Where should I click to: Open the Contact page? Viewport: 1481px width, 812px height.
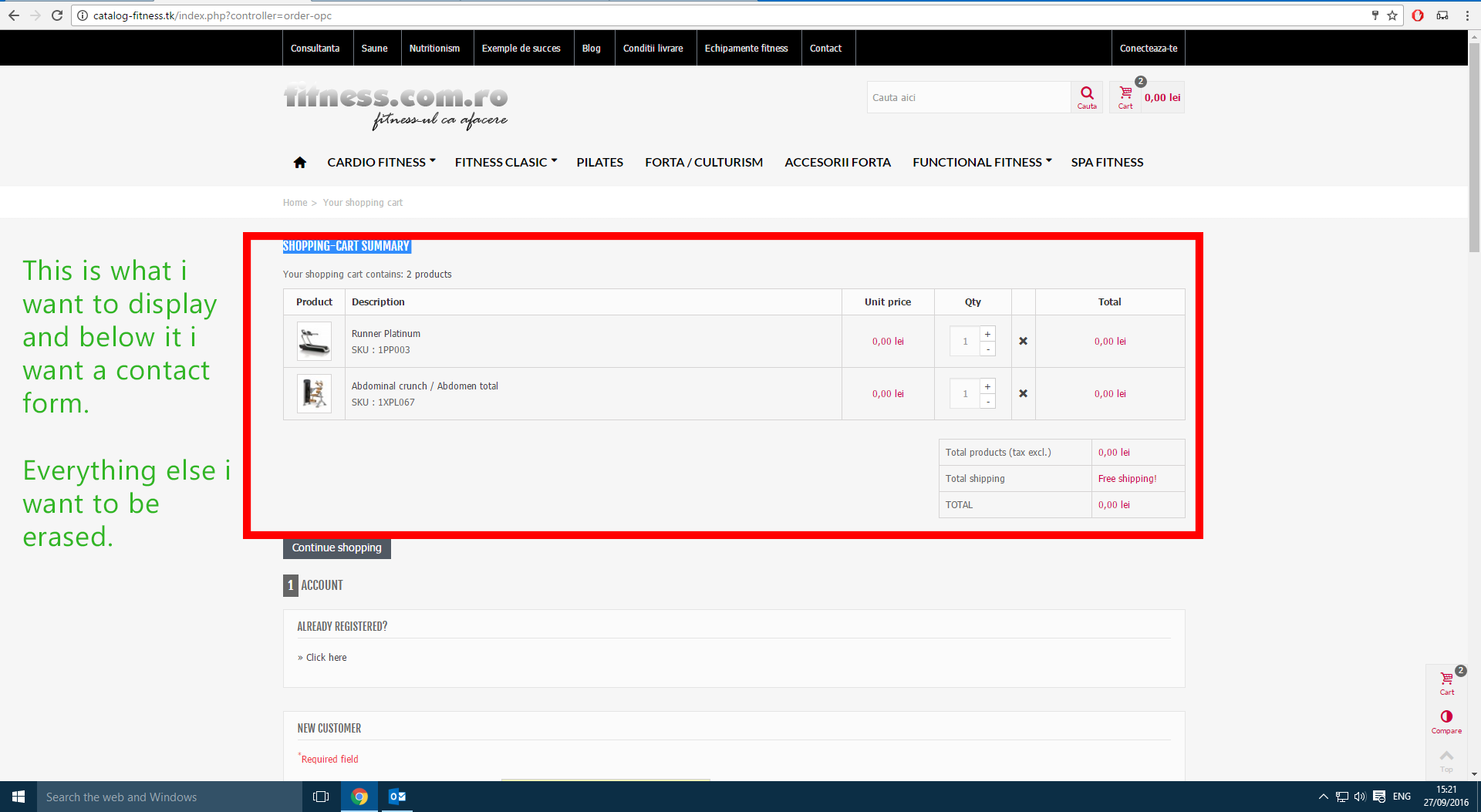pos(825,48)
